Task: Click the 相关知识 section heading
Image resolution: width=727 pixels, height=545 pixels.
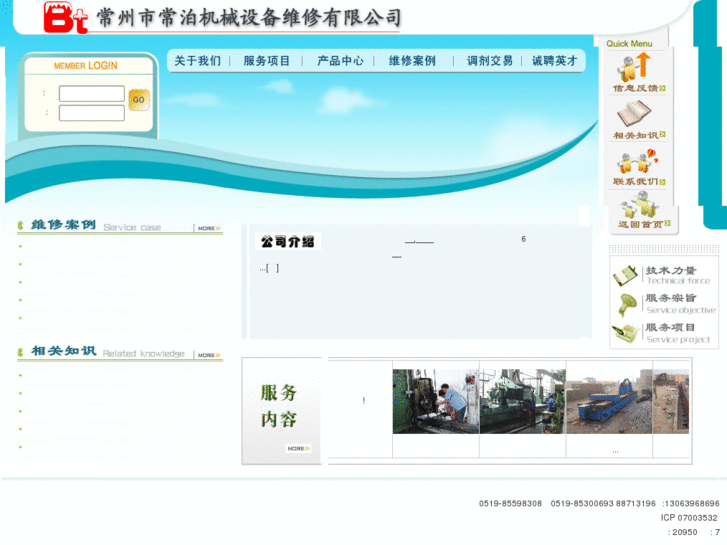Action: [x=64, y=351]
